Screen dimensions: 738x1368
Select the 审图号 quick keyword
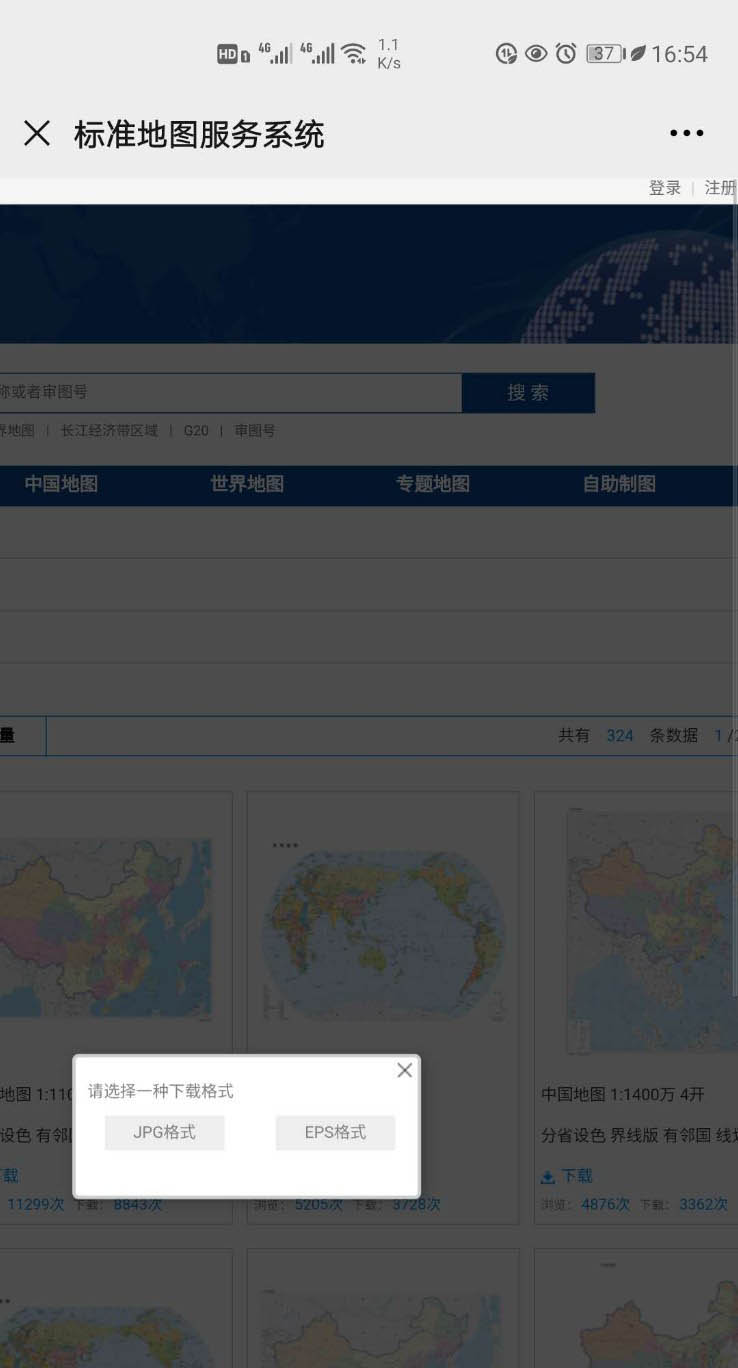255,431
